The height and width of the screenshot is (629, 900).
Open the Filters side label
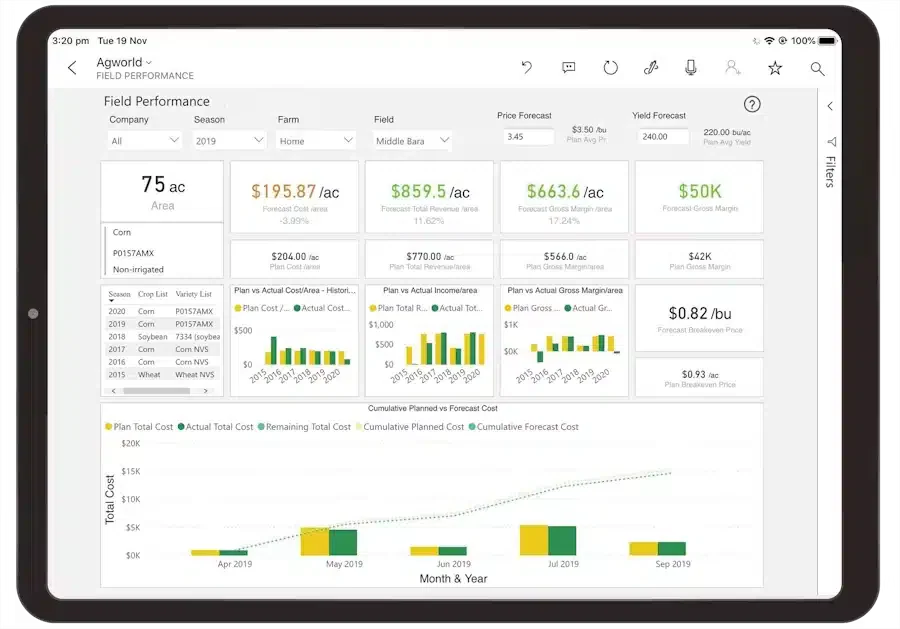(x=830, y=172)
